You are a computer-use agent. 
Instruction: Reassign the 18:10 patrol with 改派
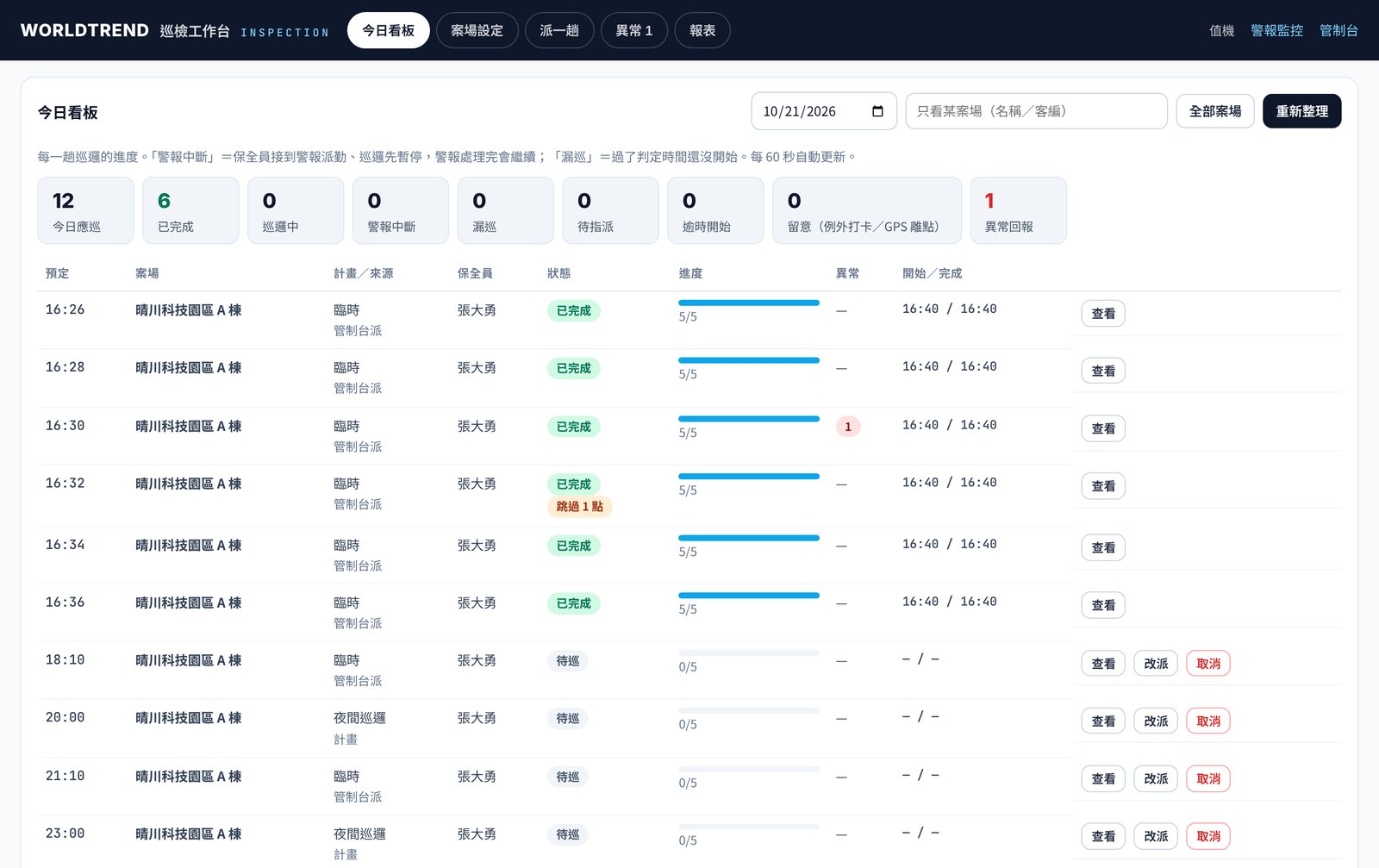point(1156,664)
